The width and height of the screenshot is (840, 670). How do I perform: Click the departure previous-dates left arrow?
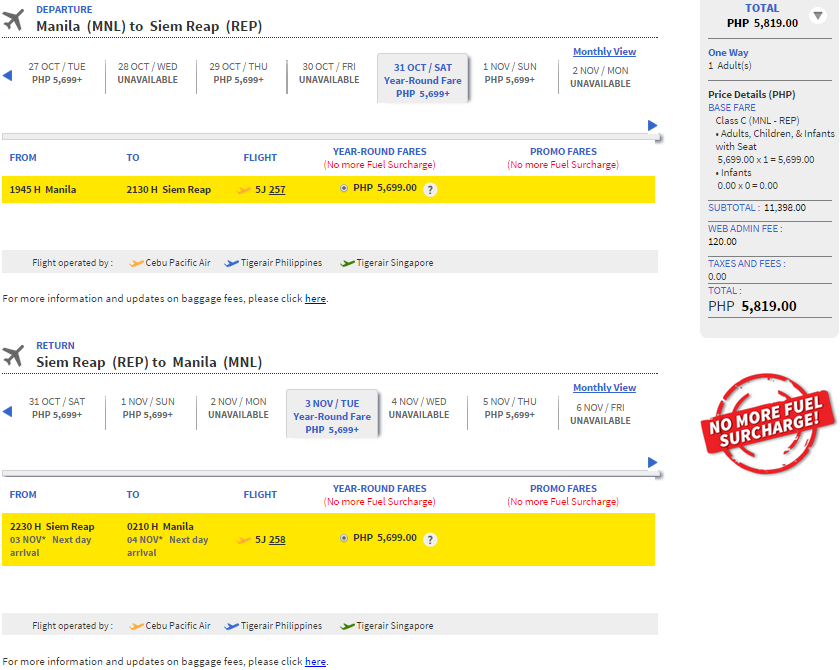coord(7,75)
